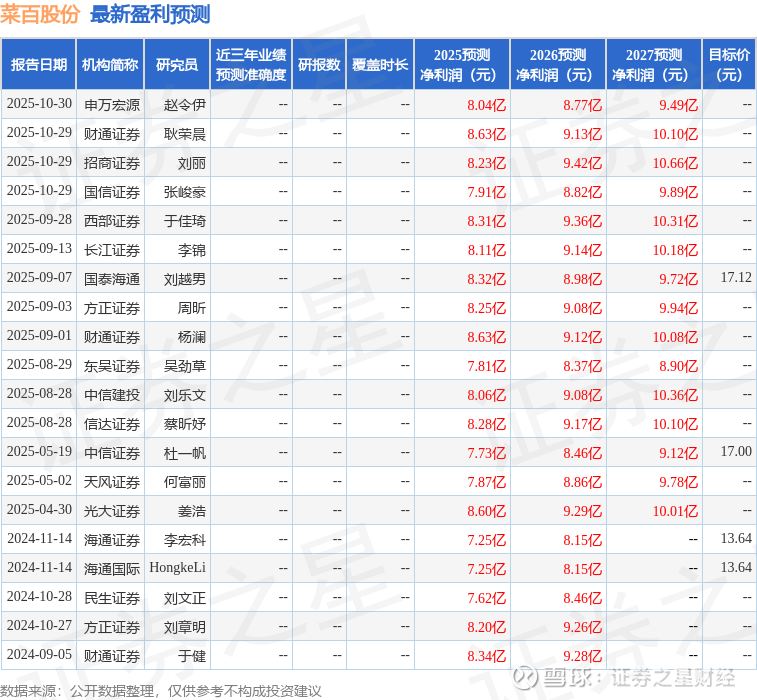
Task: Click the 报告日期 column header
Action: click(x=39, y=64)
